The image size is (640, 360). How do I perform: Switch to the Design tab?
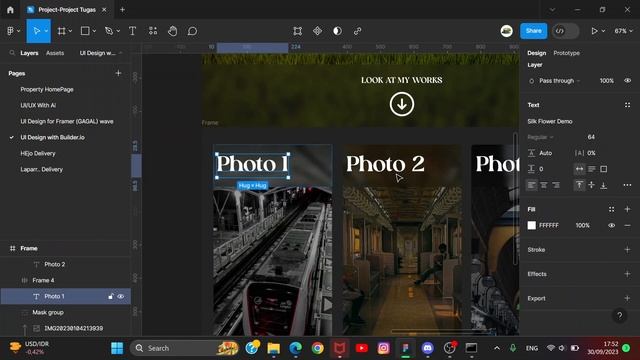click(x=536, y=53)
